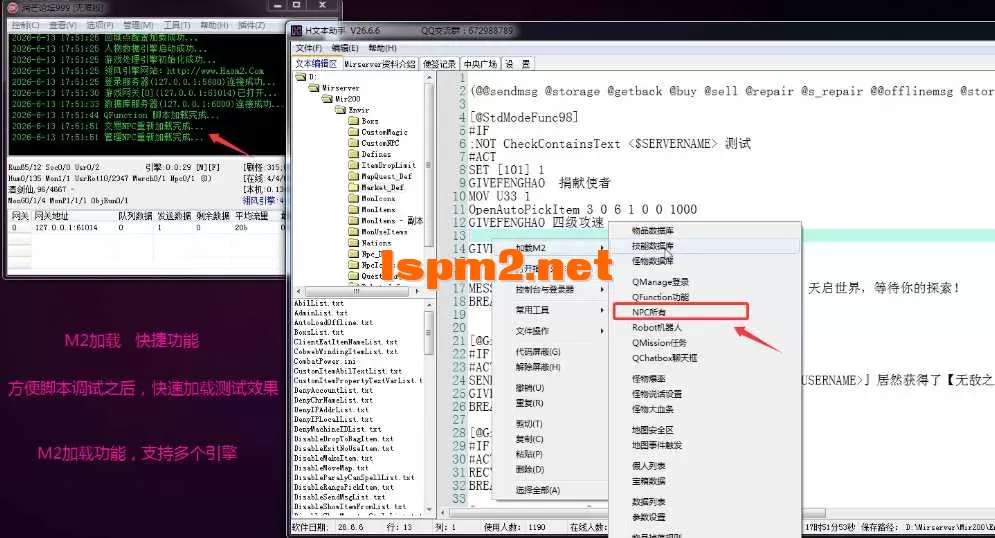Click the MapQuest_Def folder icon
Image resolution: width=995 pixels, height=538 pixels.
tap(353, 176)
